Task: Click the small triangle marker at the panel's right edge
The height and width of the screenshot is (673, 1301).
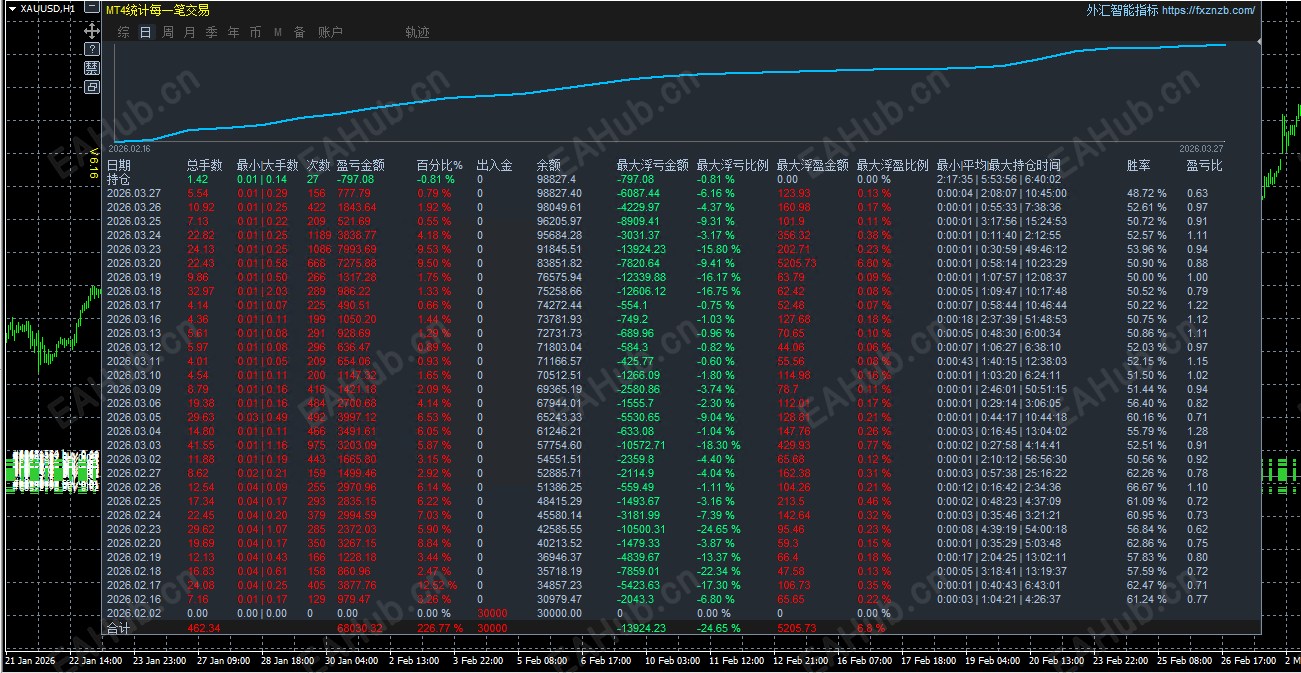Action: click(x=1258, y=41)
